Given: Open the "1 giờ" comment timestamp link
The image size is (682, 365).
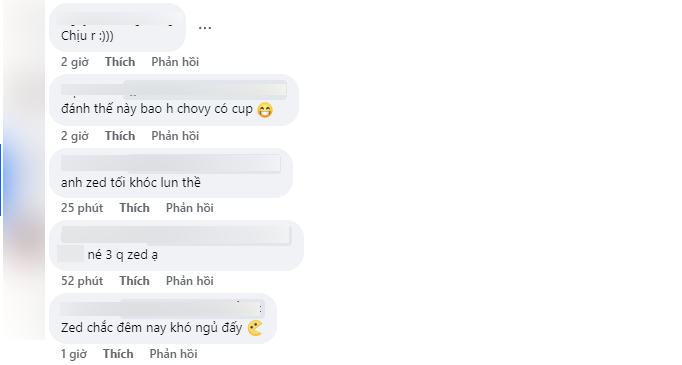Looking at the screenshot, I should click(74, 354).
